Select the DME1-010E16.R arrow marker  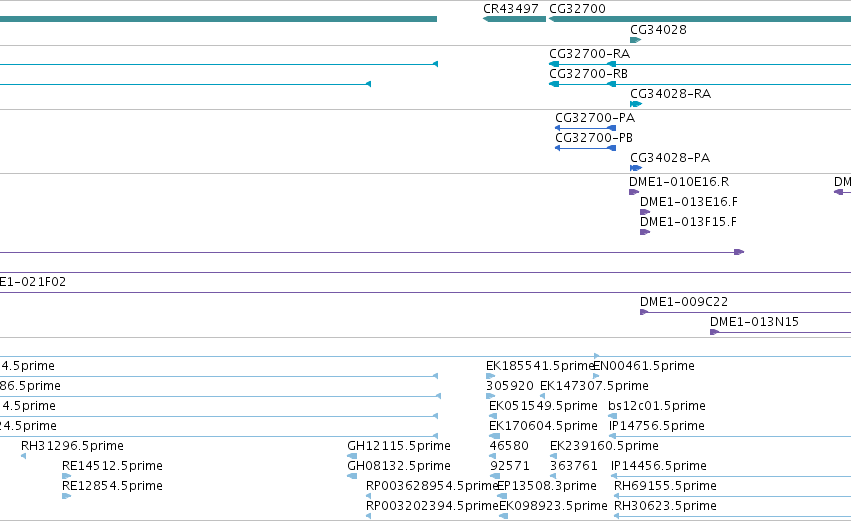[x=634, y=192]
